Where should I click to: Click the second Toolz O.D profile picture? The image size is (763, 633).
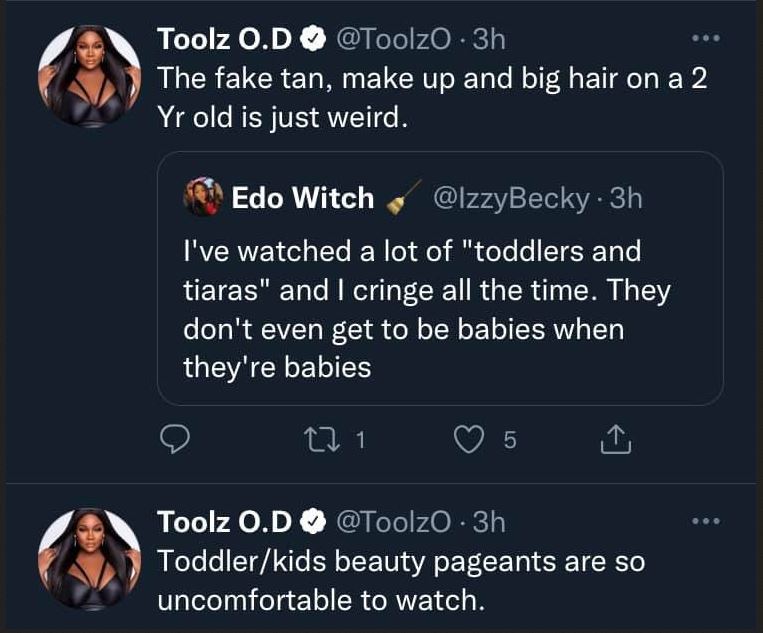pos(88,559)
